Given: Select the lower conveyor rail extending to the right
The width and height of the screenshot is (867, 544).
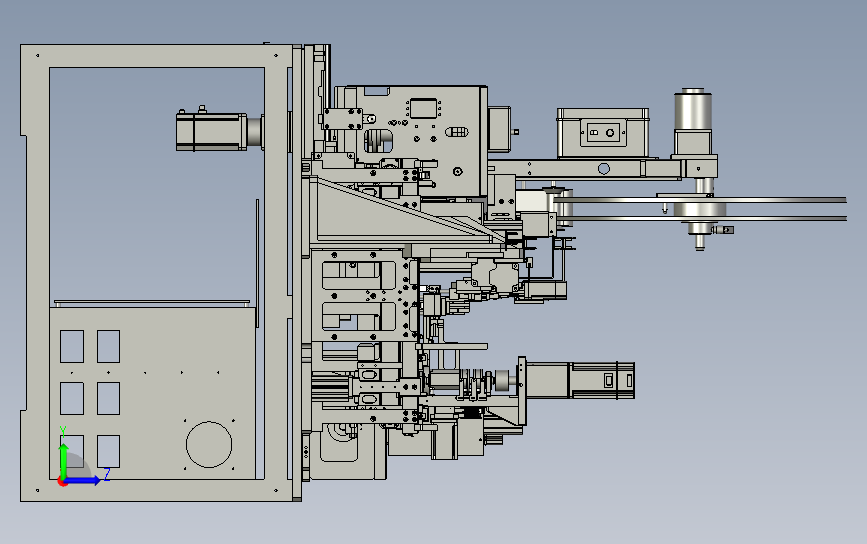Looking at the screenshot, I should pos(702,218).
